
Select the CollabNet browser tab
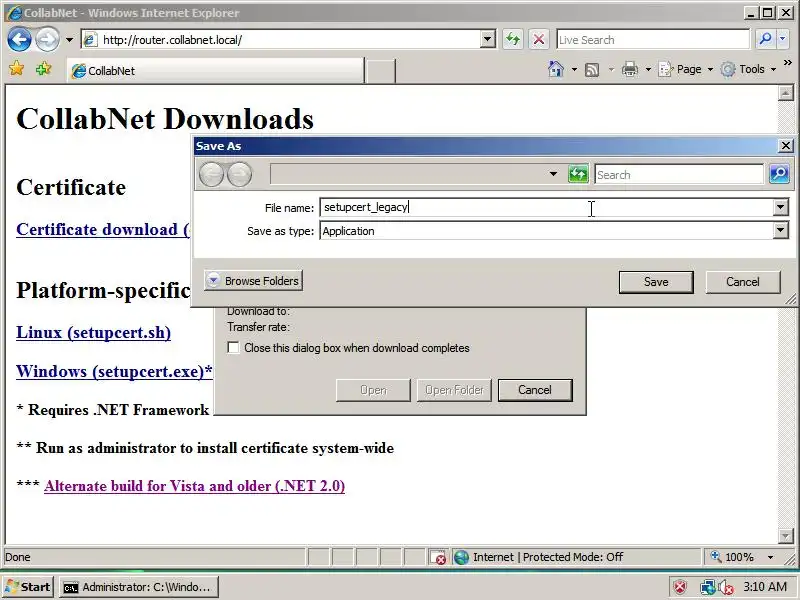point(216,70)
